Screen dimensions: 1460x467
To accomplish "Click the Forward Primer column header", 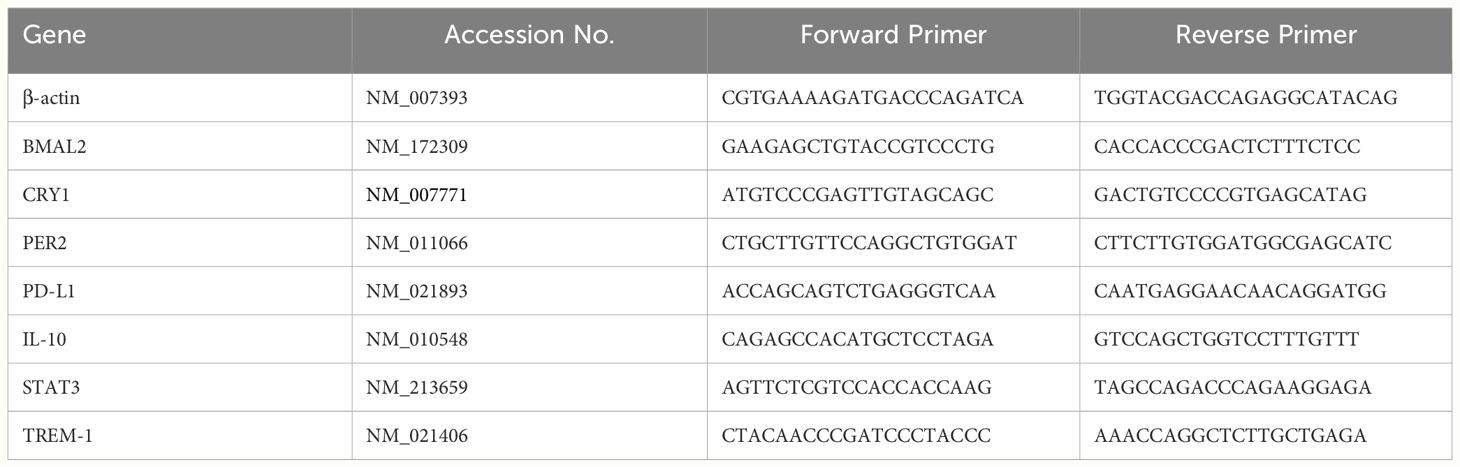I will pyautogui.click(x=893, y=36).
